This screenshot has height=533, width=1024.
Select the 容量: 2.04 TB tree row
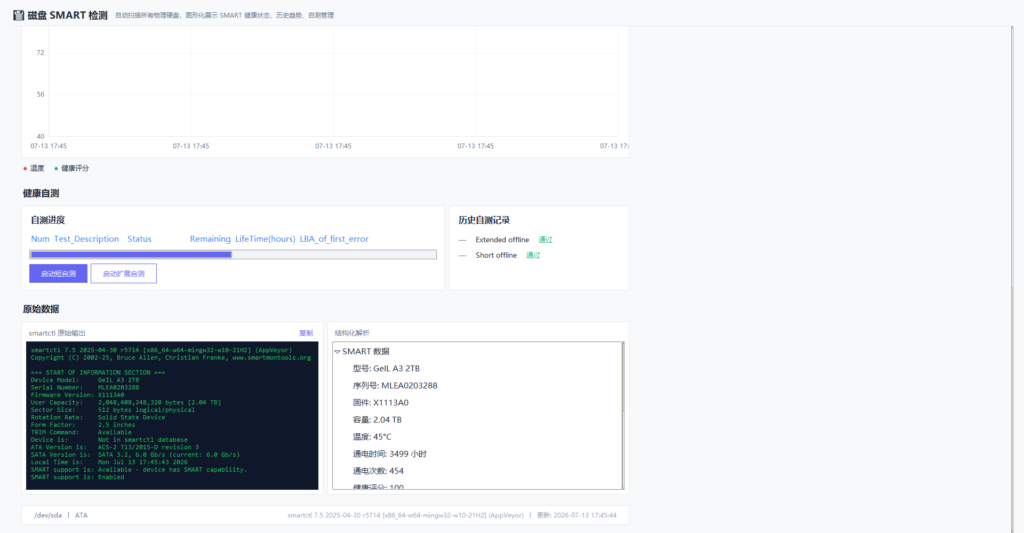pyautogui.click(x=377, y=419)
